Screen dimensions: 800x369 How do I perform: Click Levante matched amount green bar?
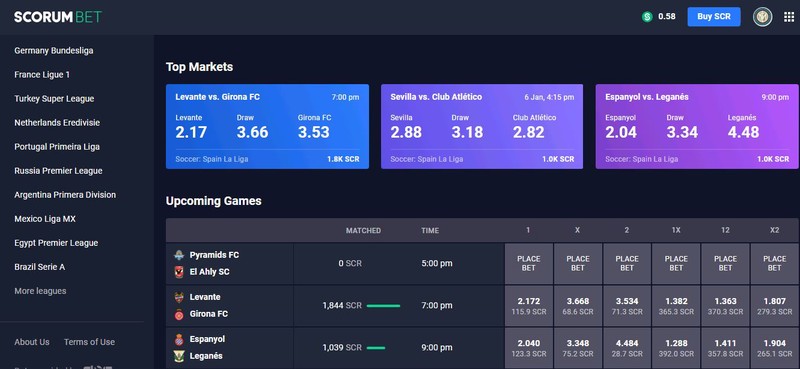383,306
